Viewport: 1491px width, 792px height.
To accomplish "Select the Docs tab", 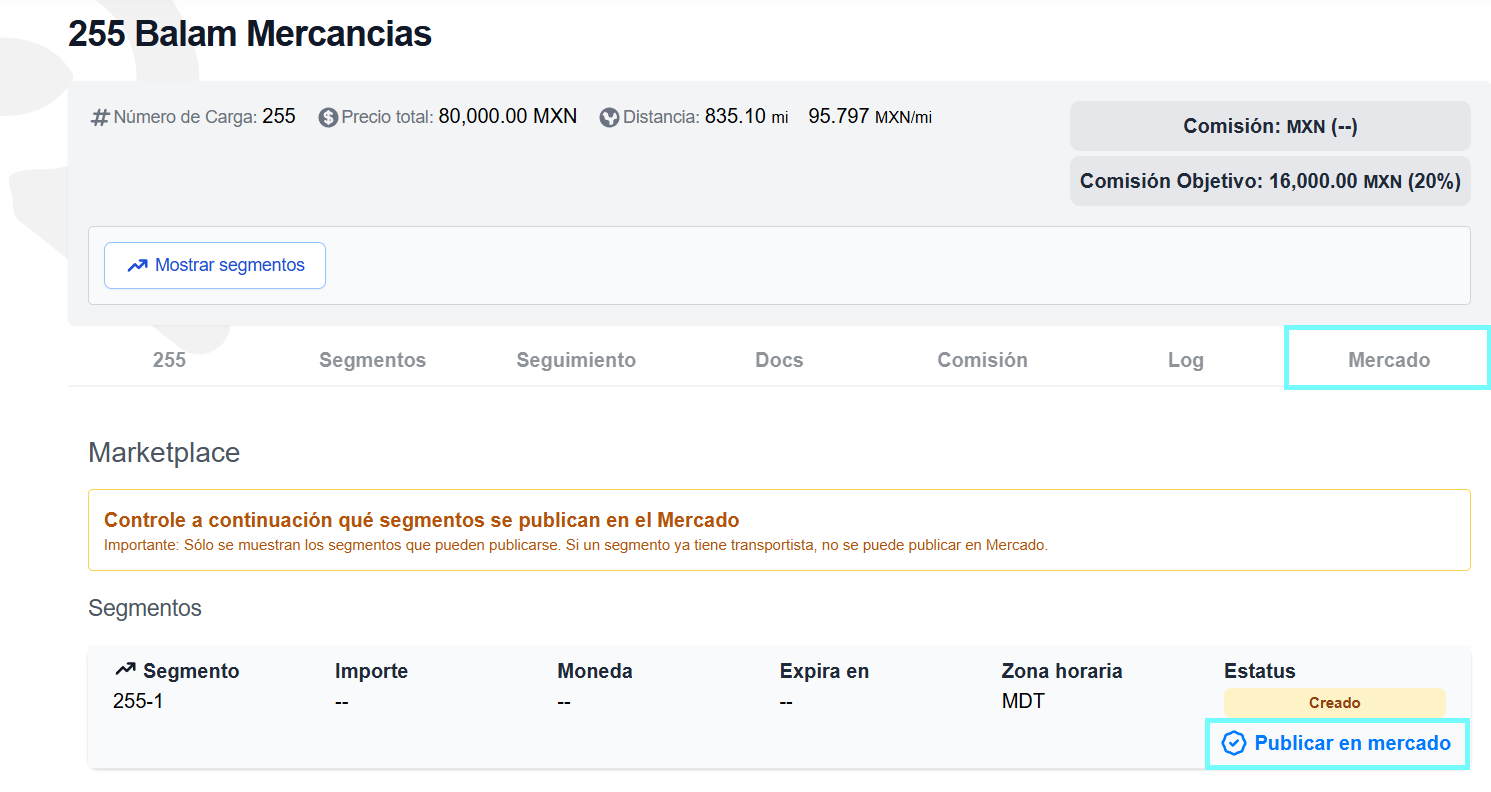I will pyautogui.click(x=779, y=360).
